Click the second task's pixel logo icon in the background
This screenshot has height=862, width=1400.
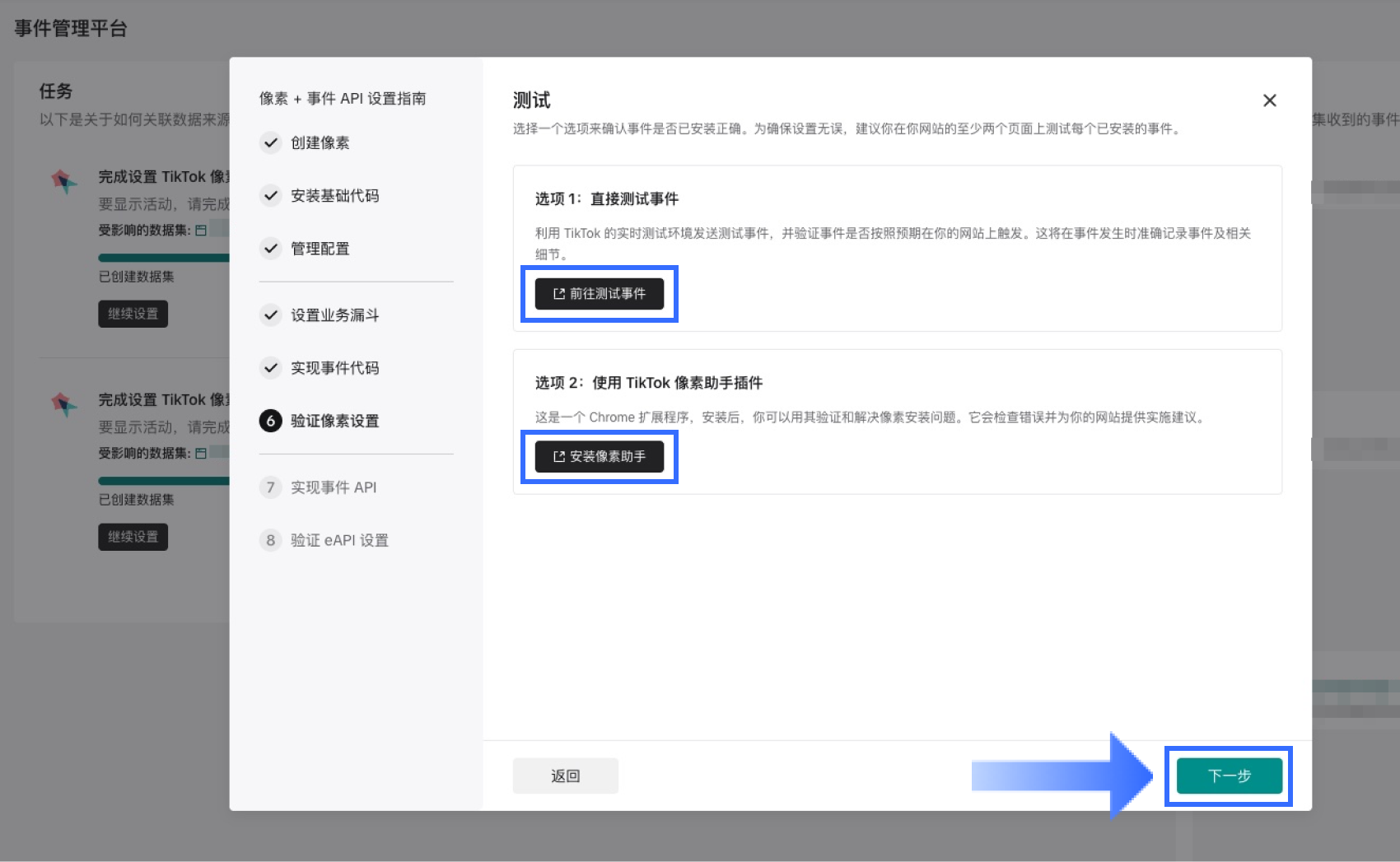[x=64, y=404]
